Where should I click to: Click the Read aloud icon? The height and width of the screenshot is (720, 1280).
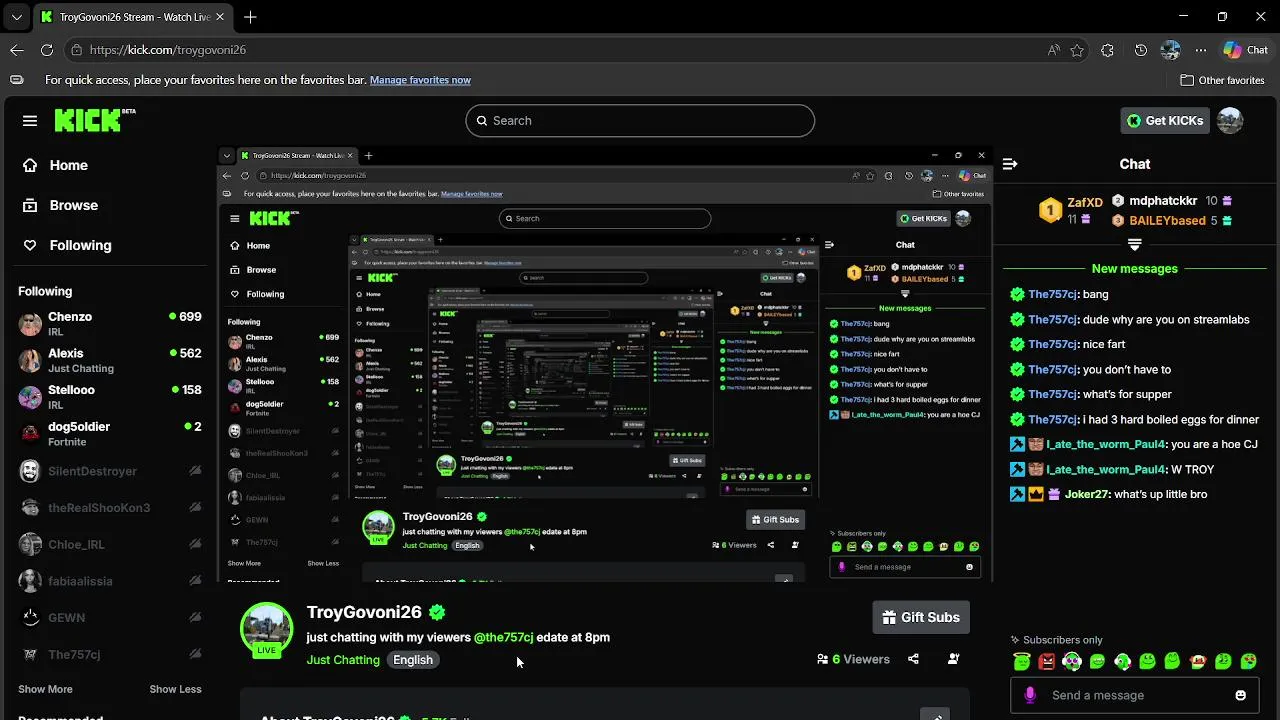(x=1054, y=50)
